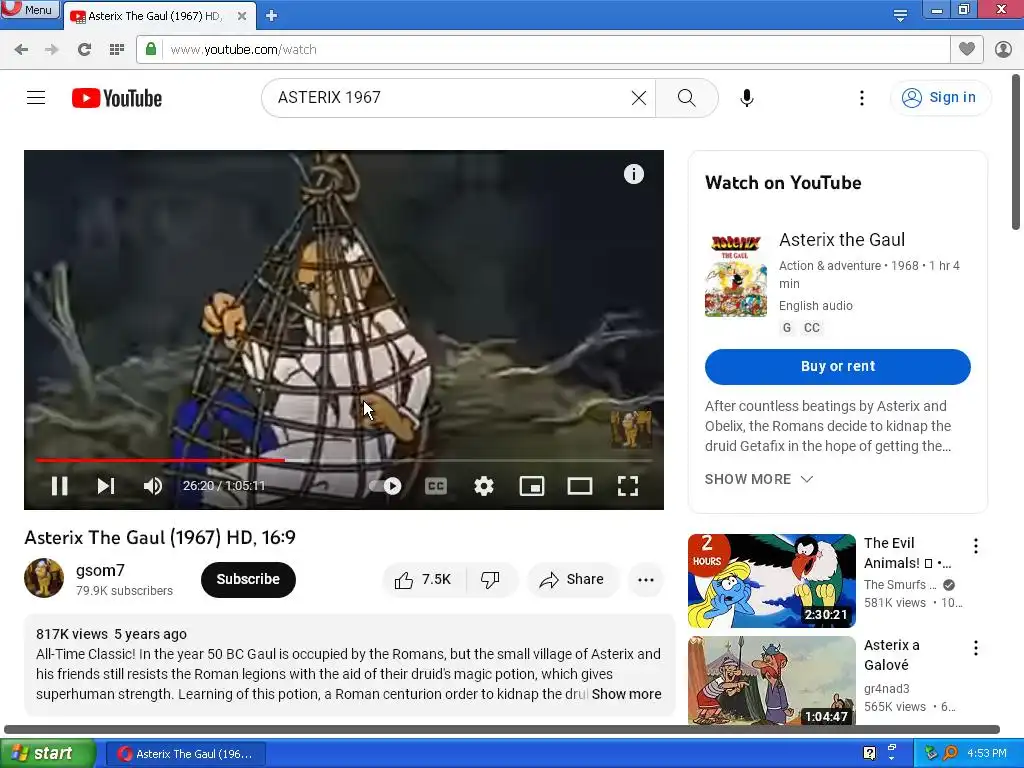The image size is (1024, 768).
Task: Seek on the red video progress bar
Action: click(344, 460)
